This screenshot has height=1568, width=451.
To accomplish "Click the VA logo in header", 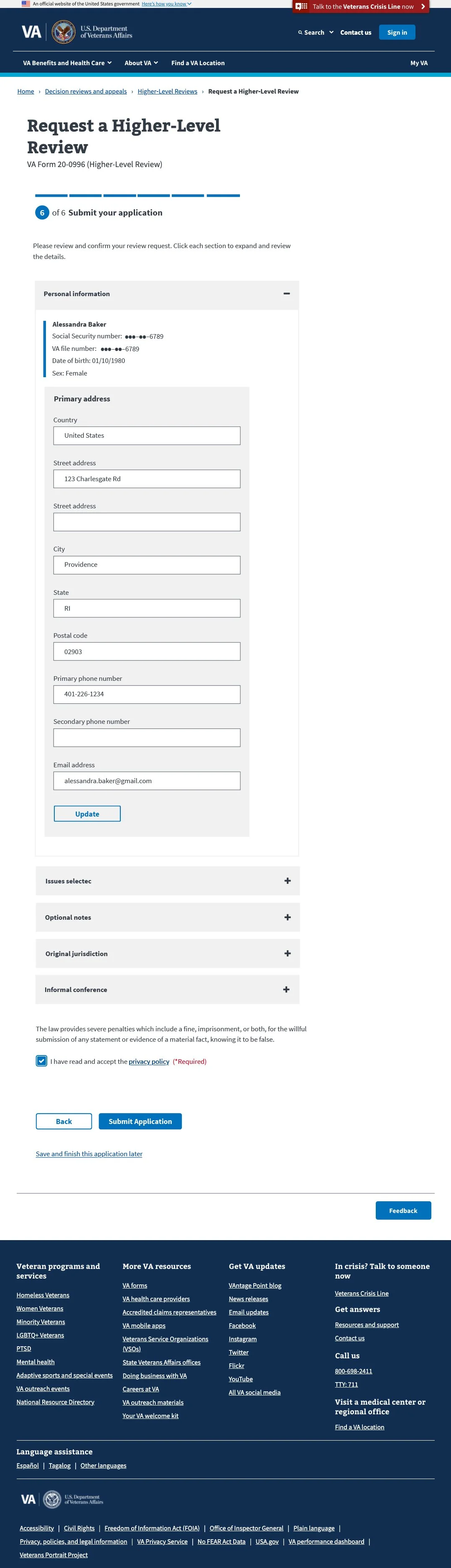I will coord(31,32).
